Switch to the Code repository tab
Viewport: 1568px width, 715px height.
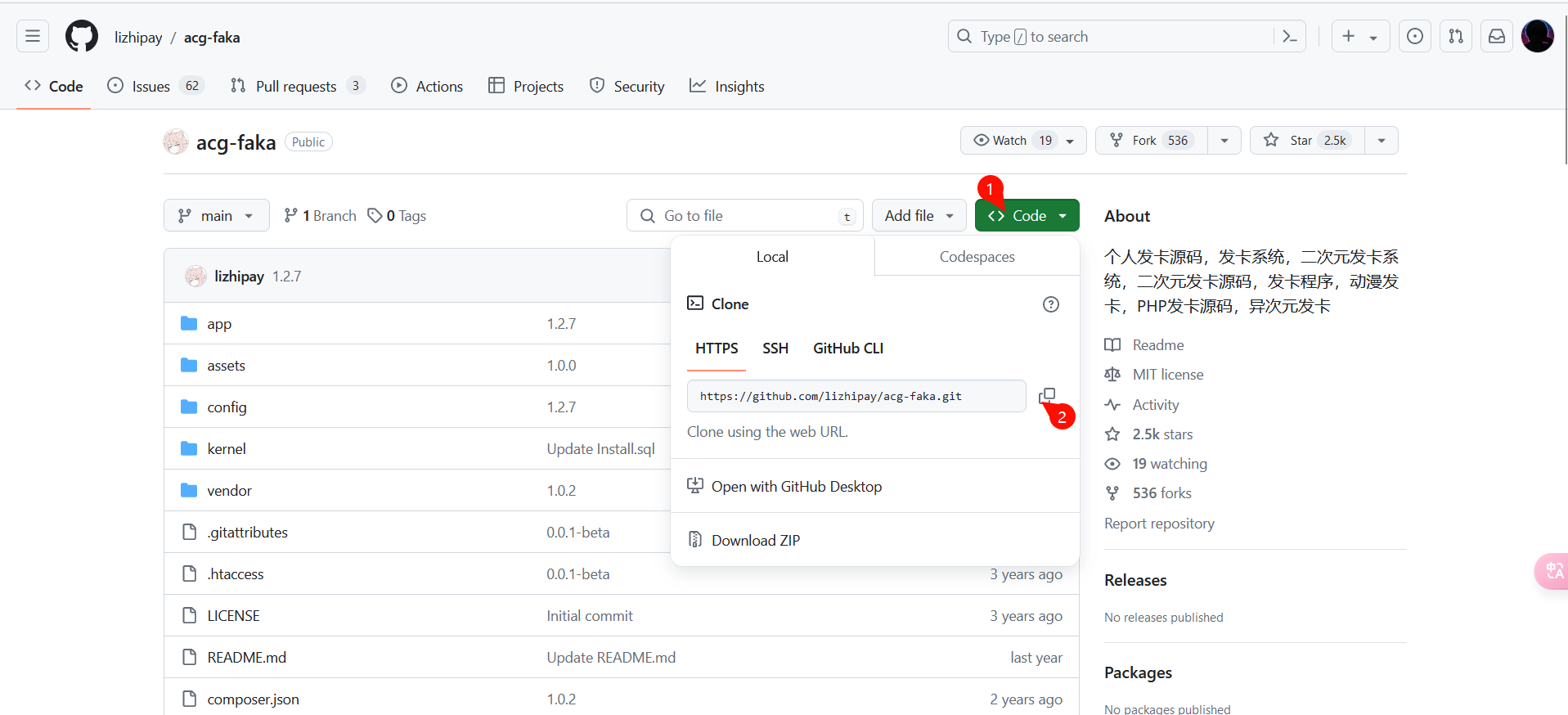pos(54,86)
